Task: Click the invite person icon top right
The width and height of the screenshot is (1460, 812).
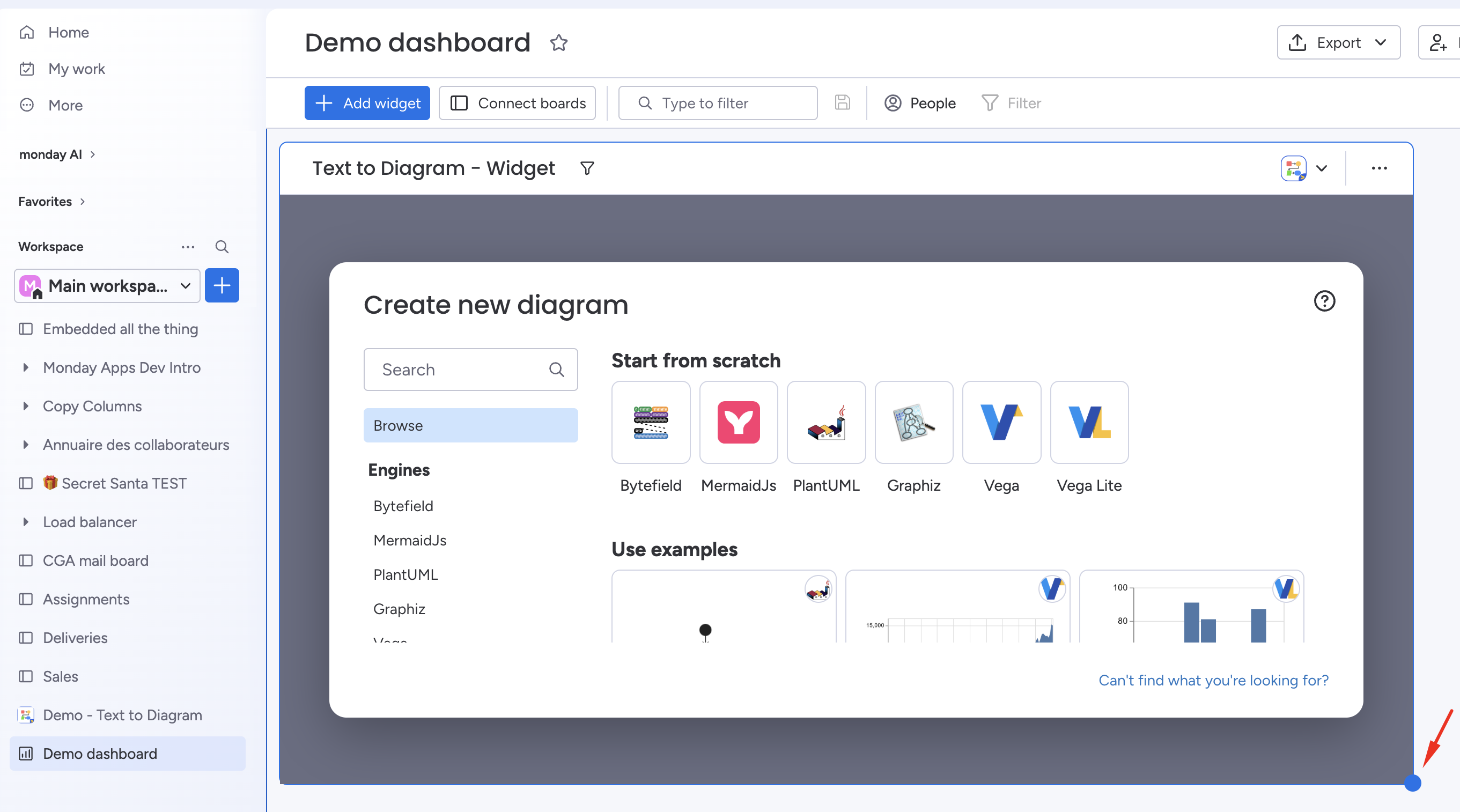Action: click(x=1439, y=42)
